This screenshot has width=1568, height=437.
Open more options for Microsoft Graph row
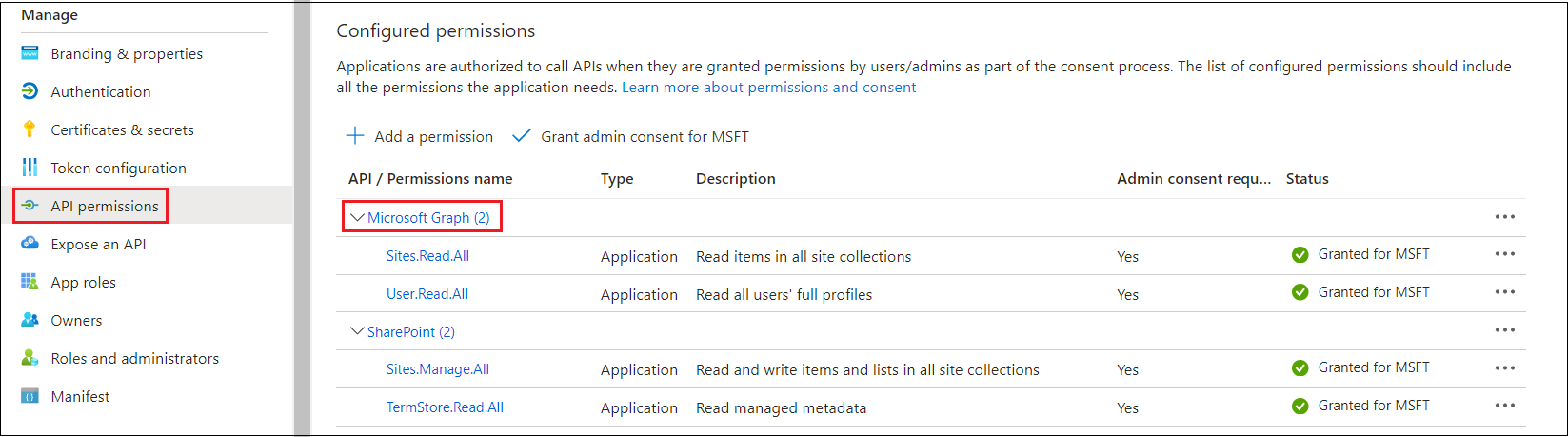coord(1504,217)
